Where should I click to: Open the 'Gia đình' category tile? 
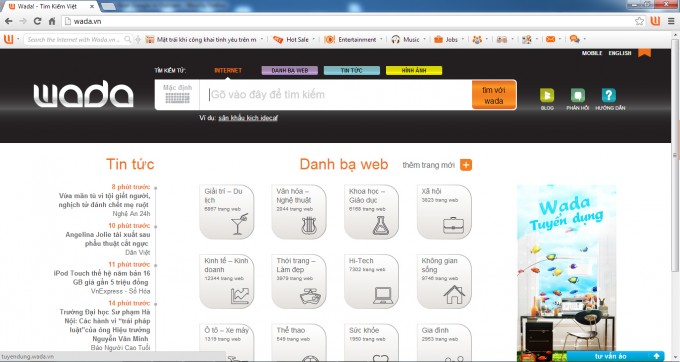[x=444, y=342]
